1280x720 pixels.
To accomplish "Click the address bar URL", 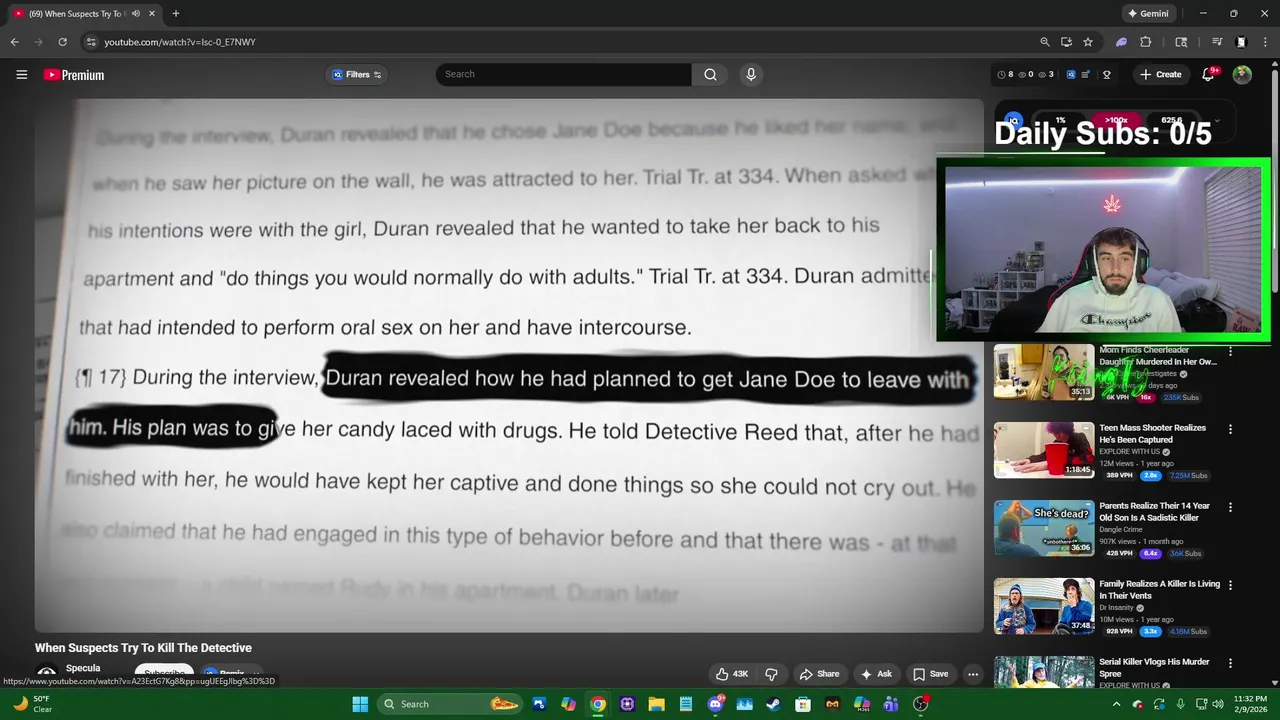I will click(180, 42).
